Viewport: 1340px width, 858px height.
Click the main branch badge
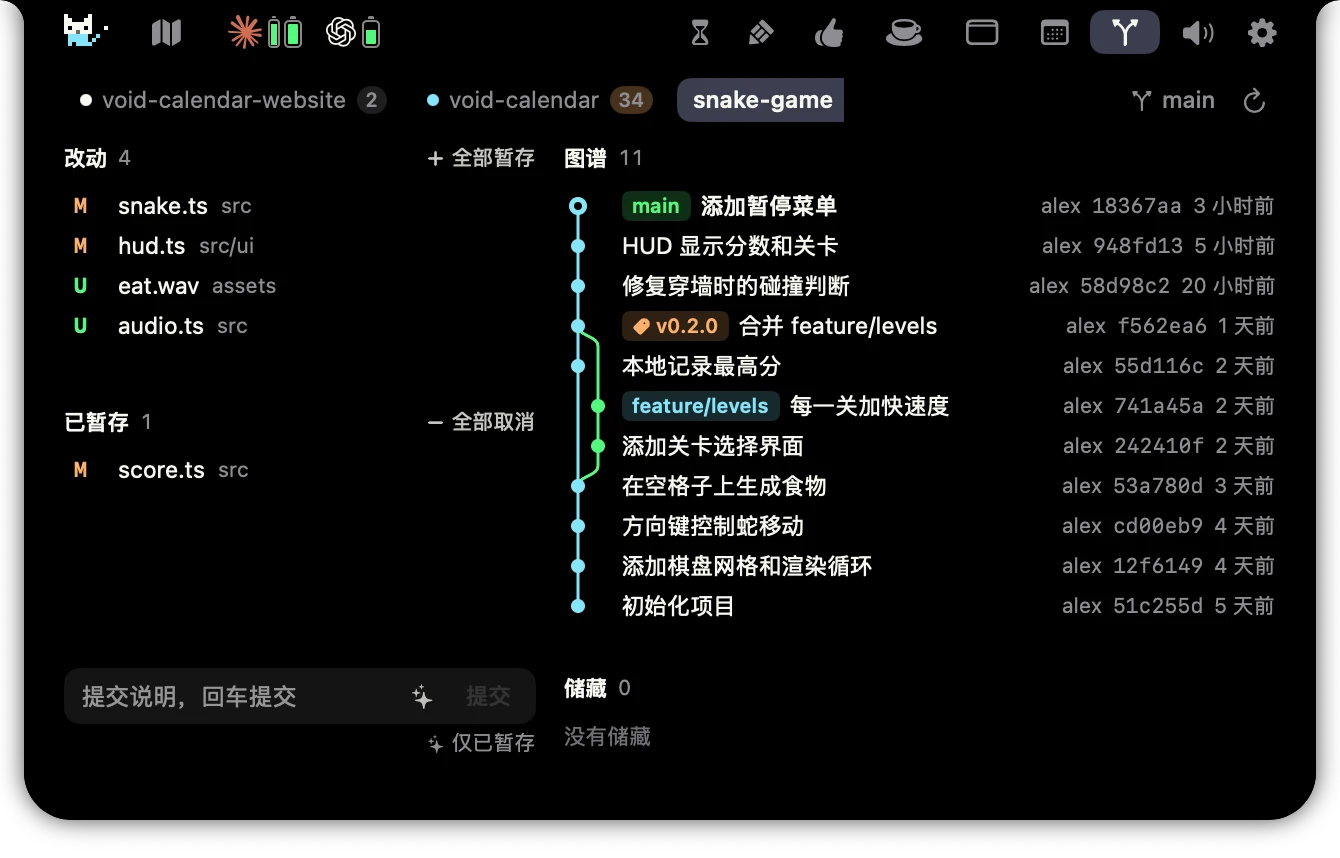(656, 206)
